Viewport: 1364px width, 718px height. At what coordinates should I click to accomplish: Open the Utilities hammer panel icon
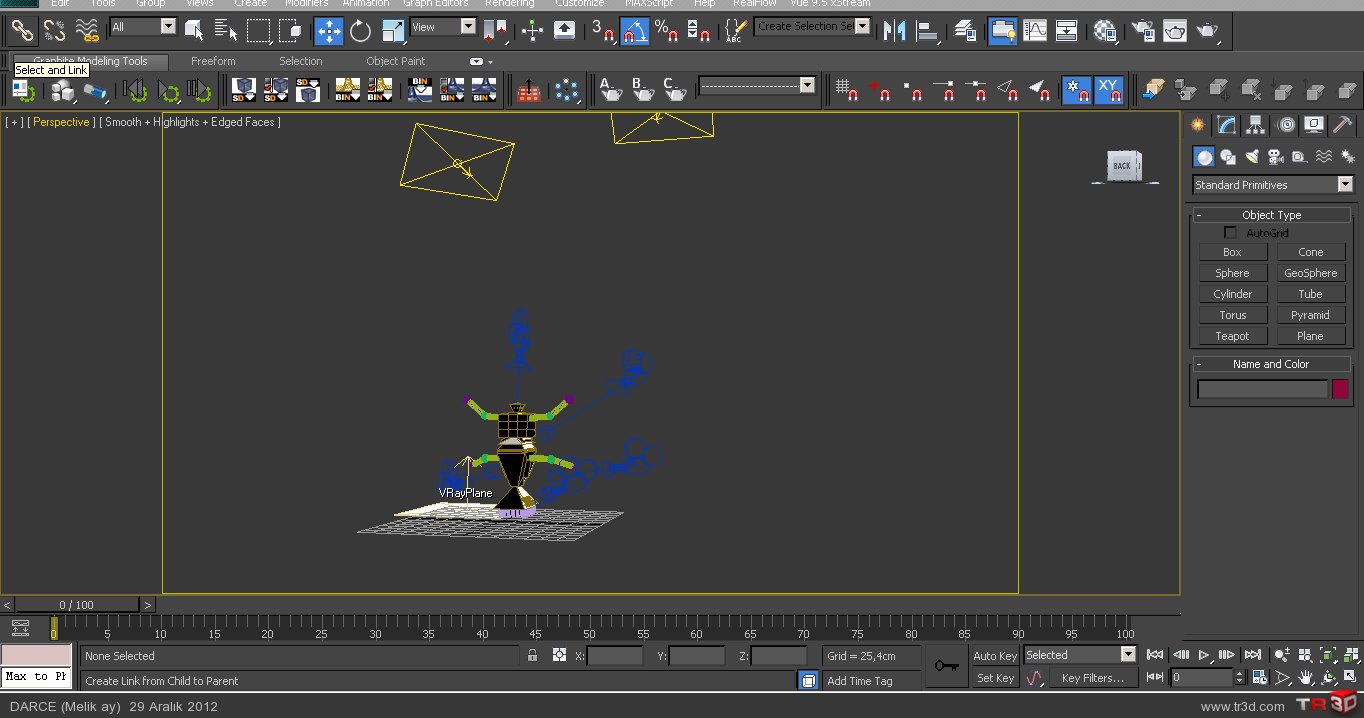[1343, 125]
